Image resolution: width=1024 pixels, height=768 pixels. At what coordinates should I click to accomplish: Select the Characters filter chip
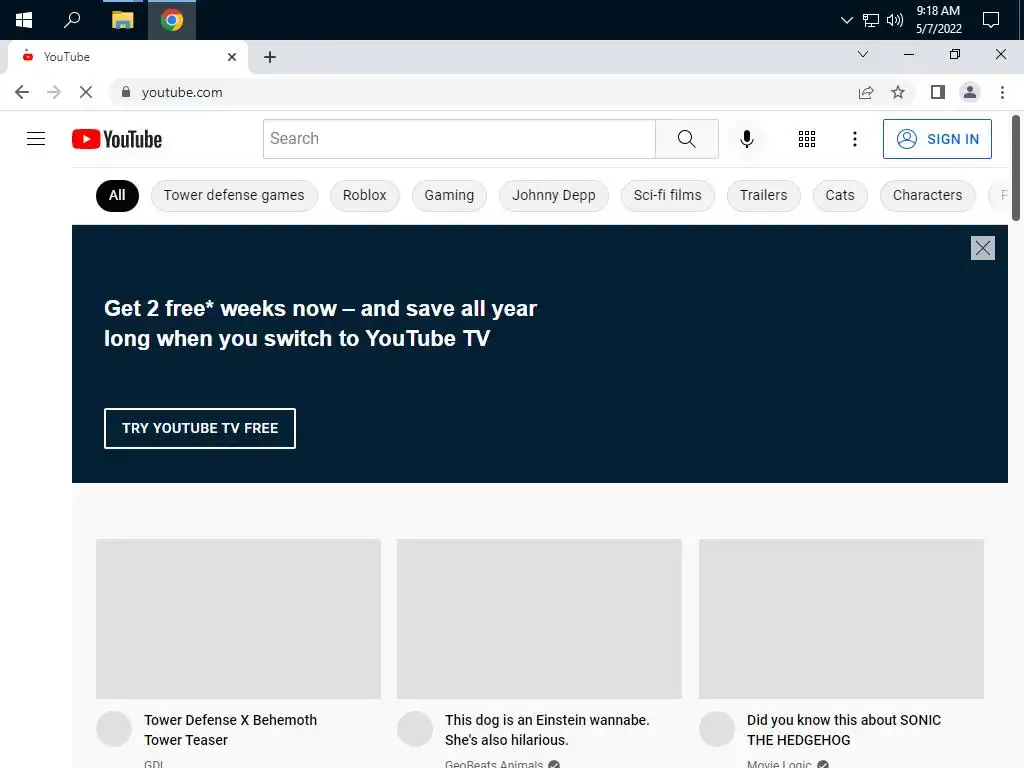pyautogui.click(x=927, y=195)
